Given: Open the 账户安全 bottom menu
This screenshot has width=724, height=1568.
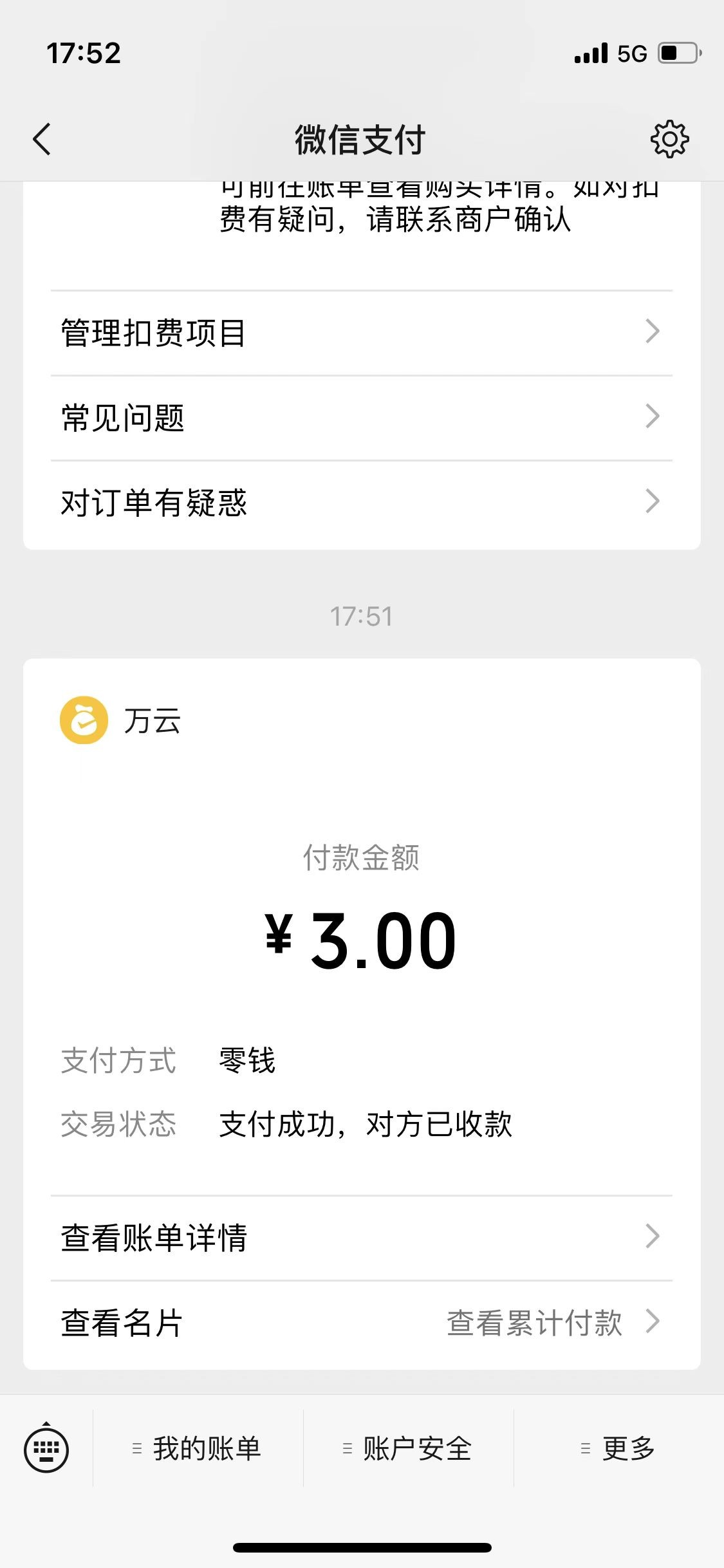Looking at the screenshot, I should (417, 1449).
